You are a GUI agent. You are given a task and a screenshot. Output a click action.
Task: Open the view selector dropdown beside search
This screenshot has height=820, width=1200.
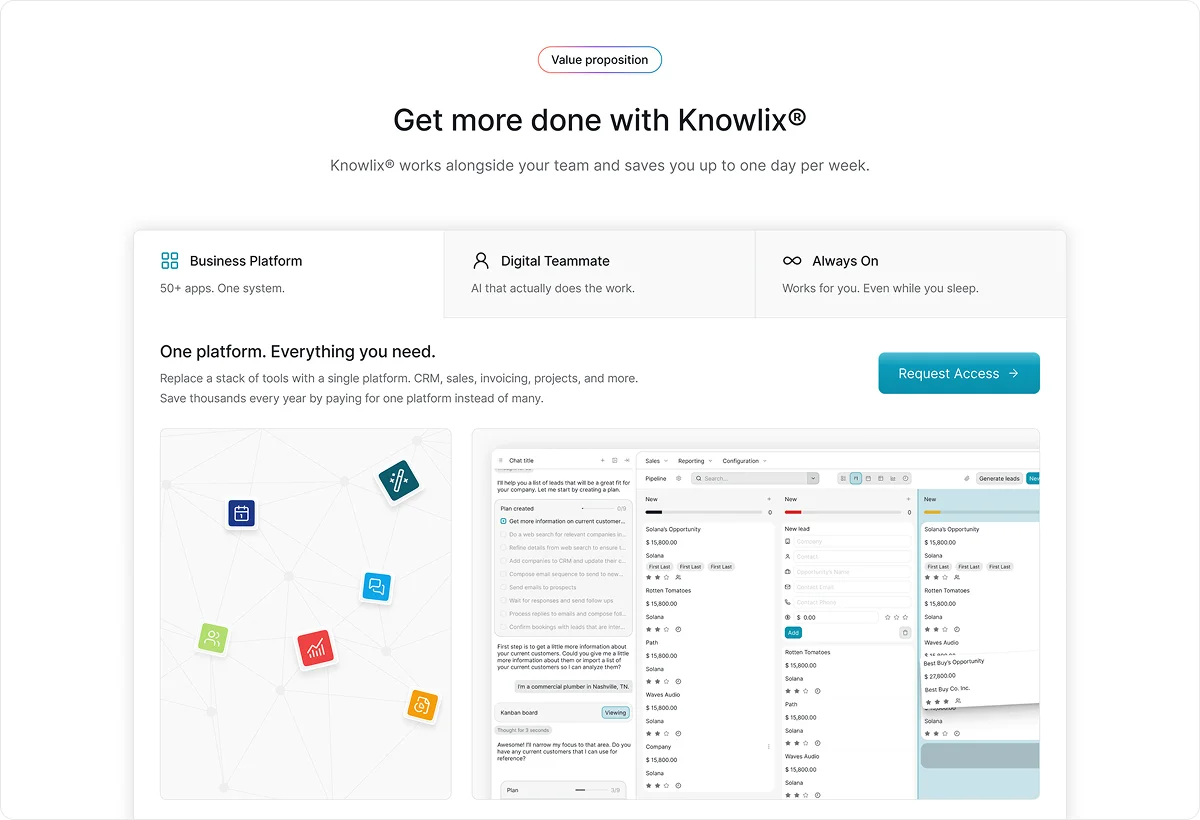click(813, 478)
